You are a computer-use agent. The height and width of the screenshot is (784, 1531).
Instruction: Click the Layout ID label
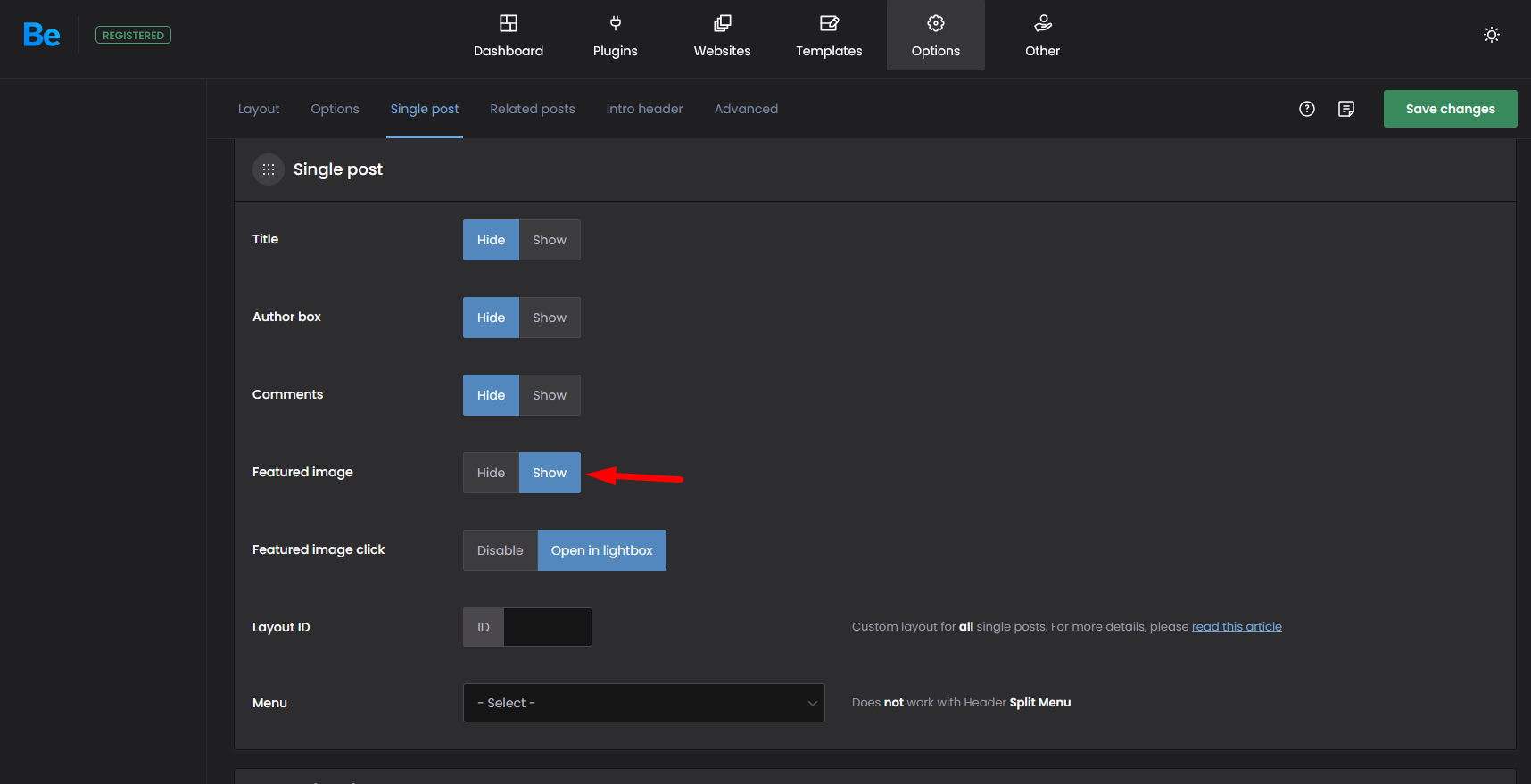tap(281, 627)
